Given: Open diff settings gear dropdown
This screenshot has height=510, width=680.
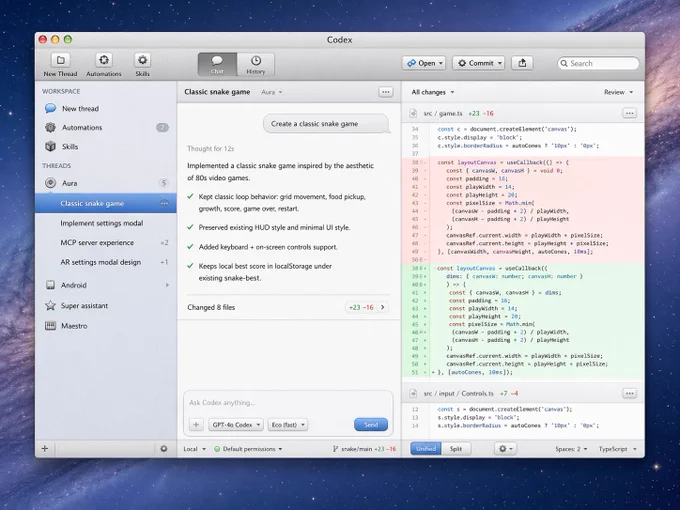Looking at the screenshot, I should [506, 449].
